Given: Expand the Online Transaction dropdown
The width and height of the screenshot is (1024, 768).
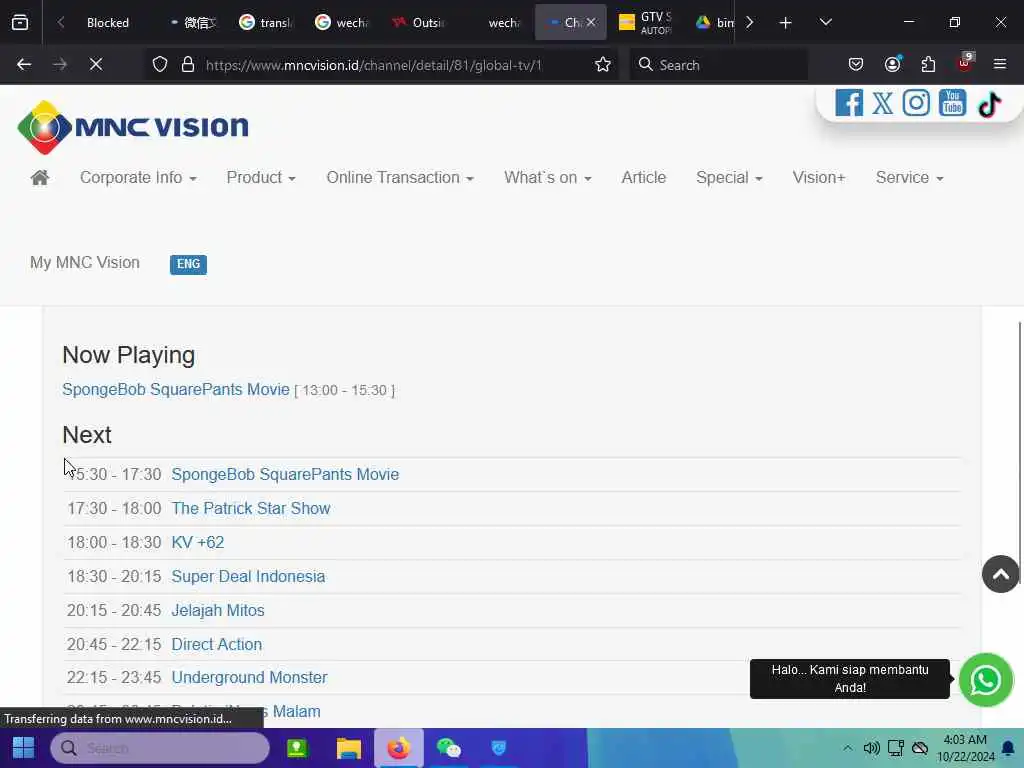Looking at the screenshot, I should point(400,178).
